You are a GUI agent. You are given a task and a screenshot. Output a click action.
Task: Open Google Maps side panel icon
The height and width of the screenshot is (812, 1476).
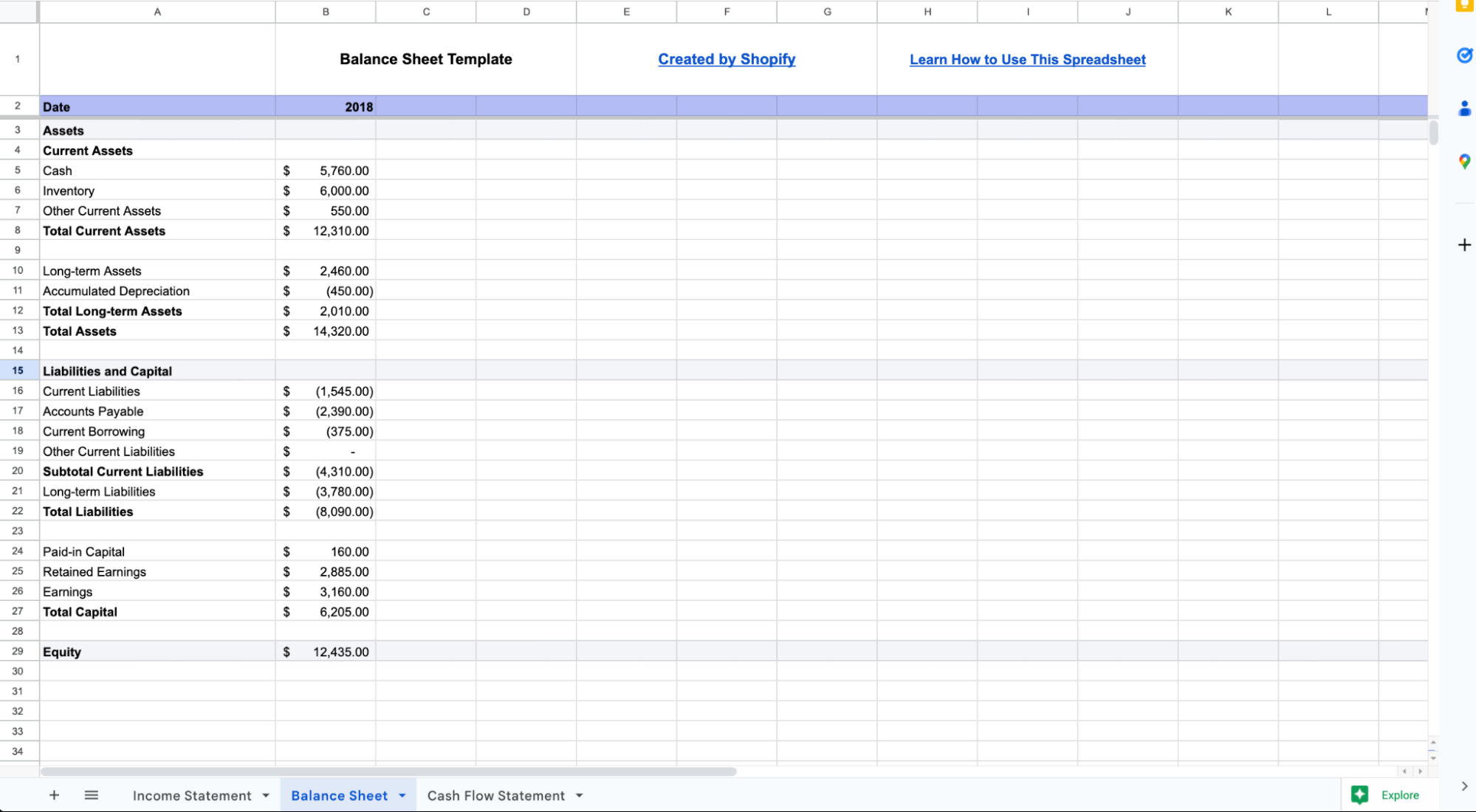(1464, 162)
